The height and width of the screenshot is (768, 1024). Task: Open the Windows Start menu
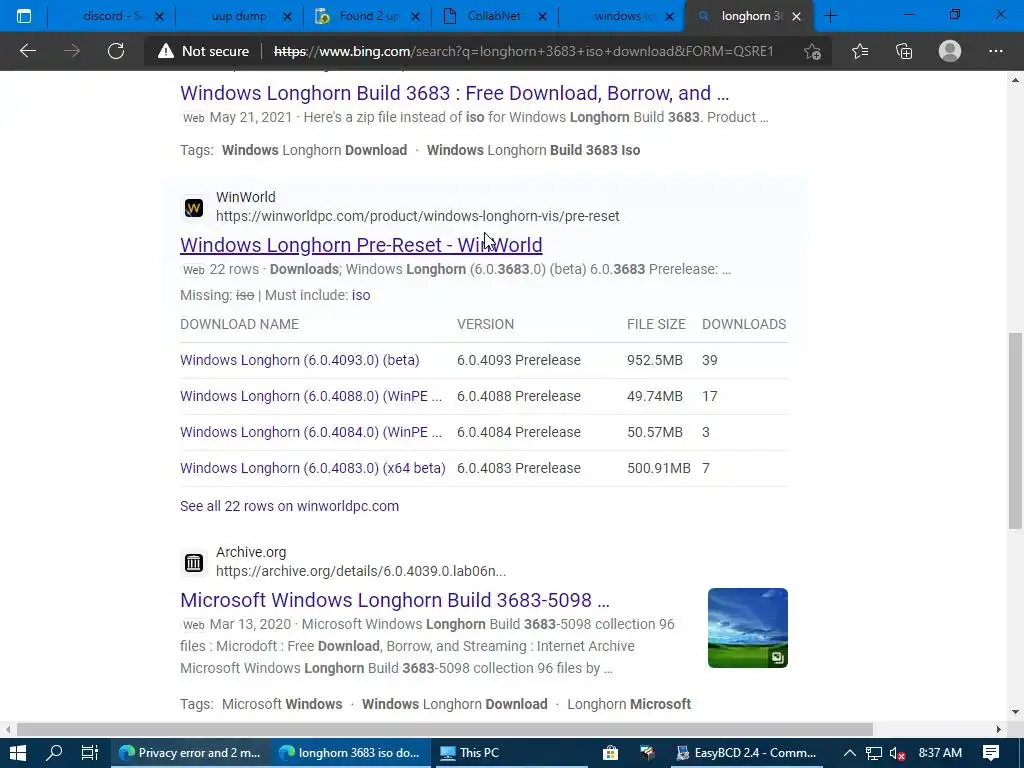18,753
